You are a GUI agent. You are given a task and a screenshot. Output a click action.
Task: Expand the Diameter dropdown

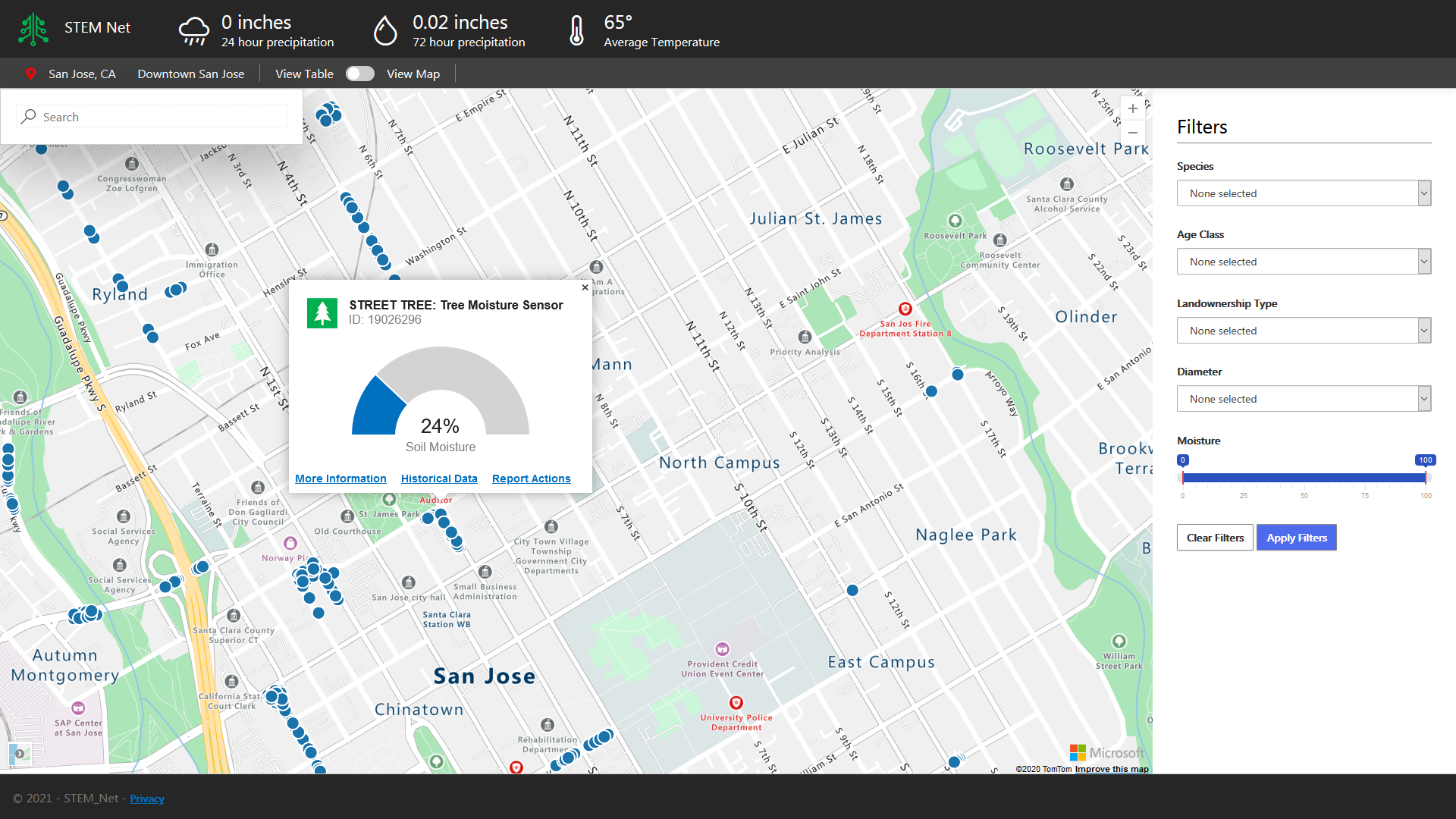pos(1304,399)
